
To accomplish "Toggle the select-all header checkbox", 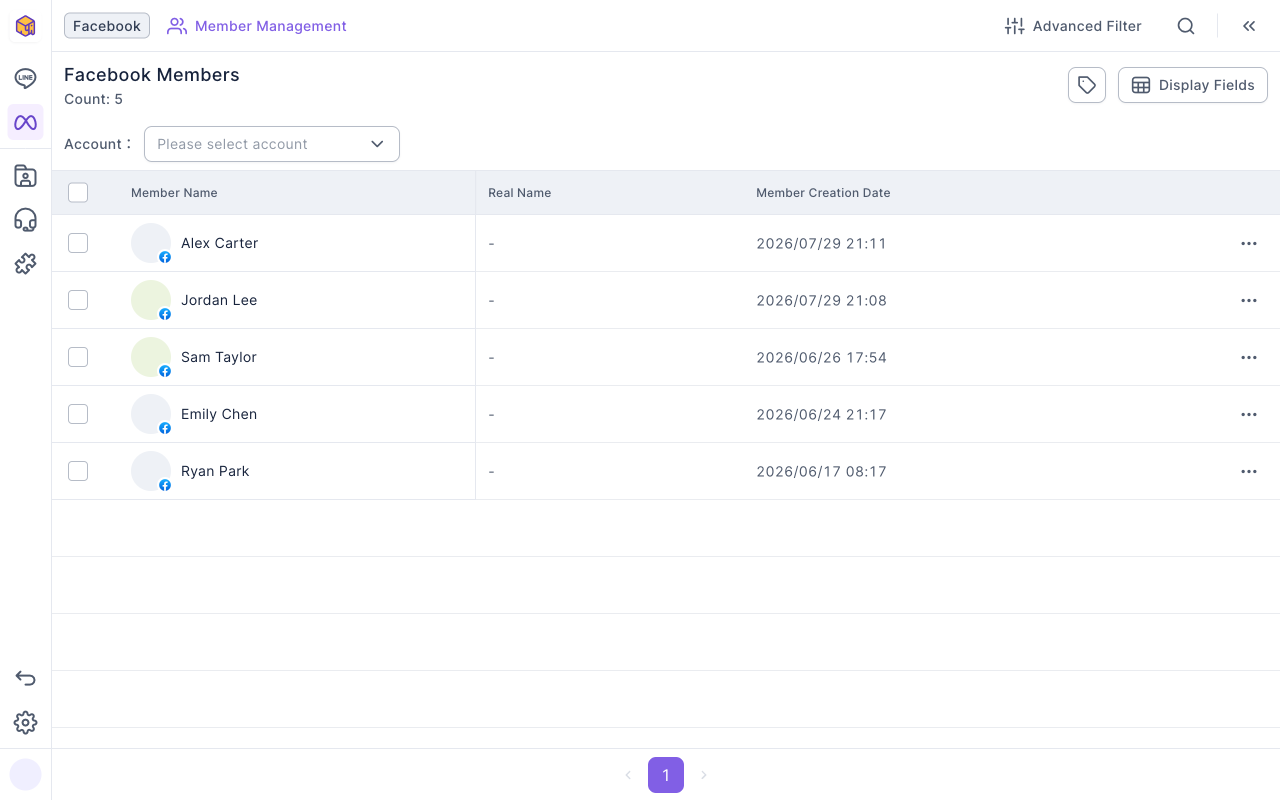I will pyautogui.click(x=78, y=192).
